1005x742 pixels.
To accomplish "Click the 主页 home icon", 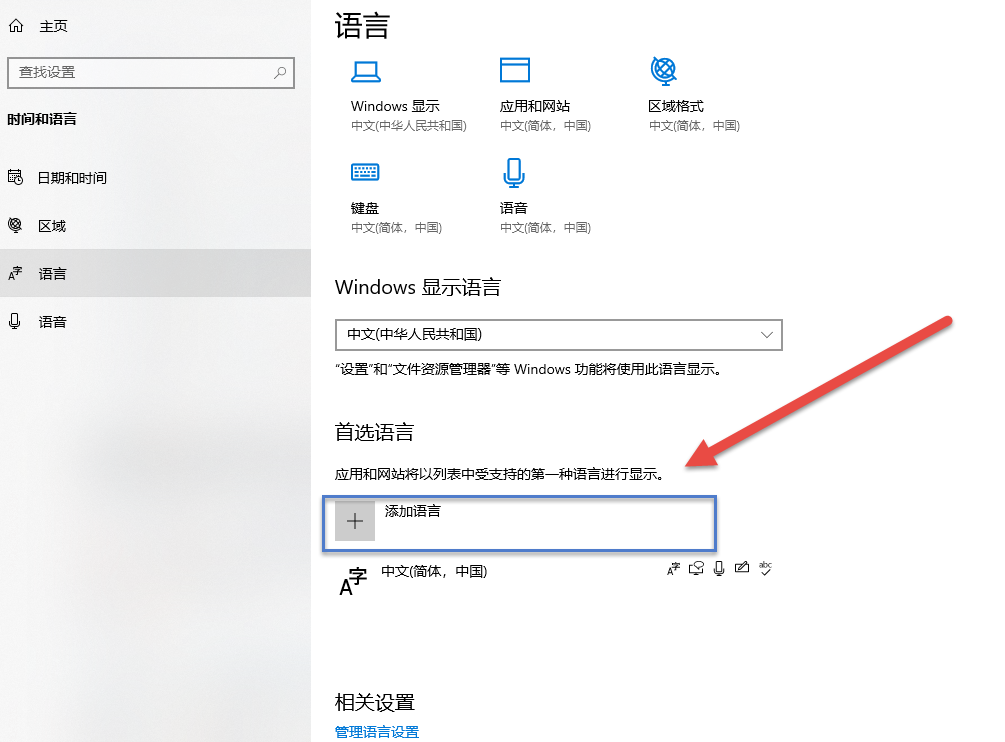I will [15, 27].
